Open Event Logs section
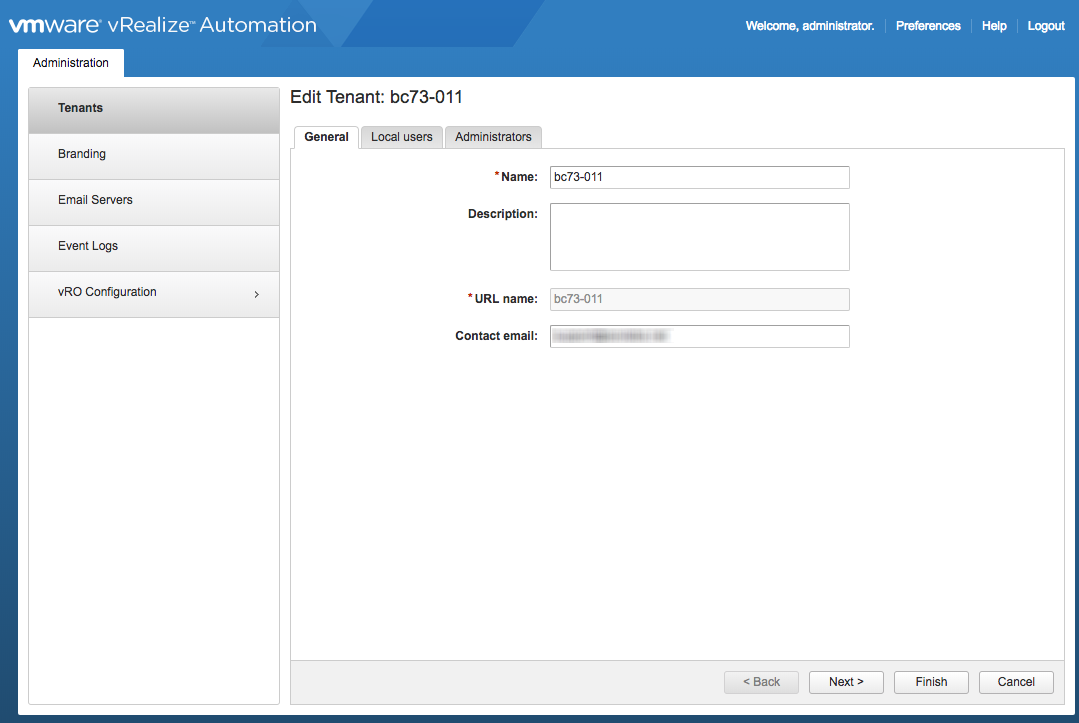 154,248
